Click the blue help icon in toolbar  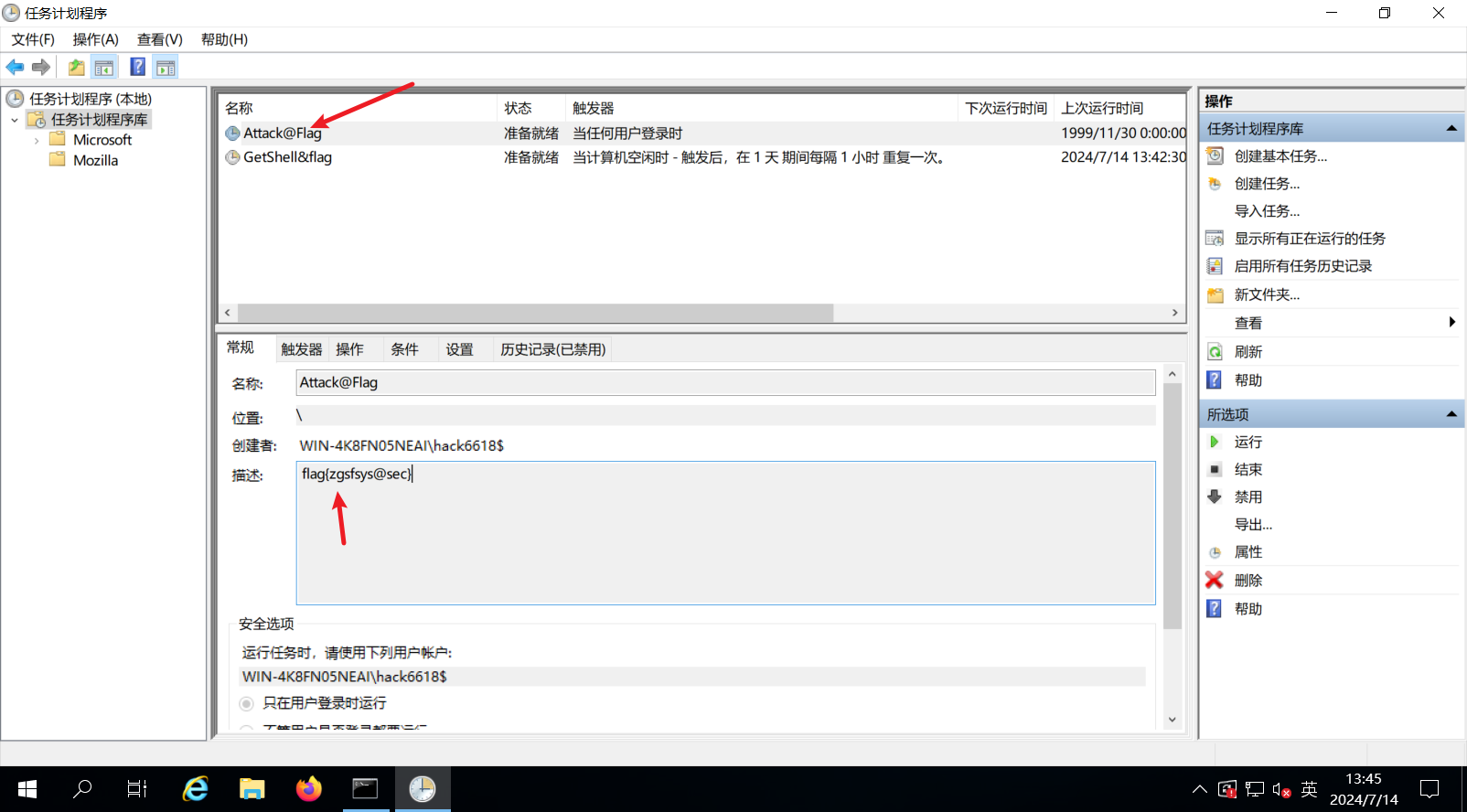point(137,67)
